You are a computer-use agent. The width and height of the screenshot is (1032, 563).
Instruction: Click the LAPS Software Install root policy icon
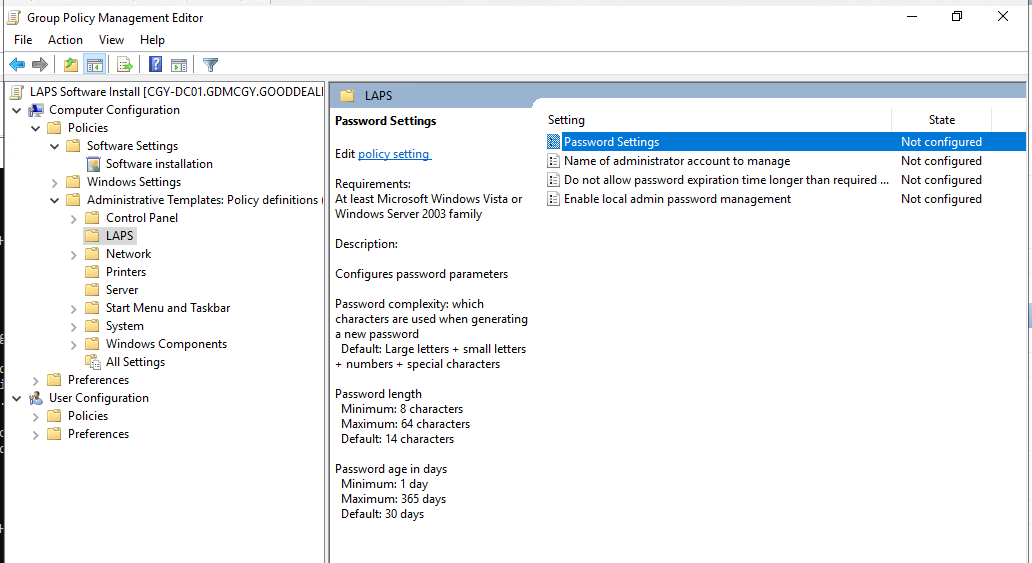pyautogui.click(x=16, y=92)
